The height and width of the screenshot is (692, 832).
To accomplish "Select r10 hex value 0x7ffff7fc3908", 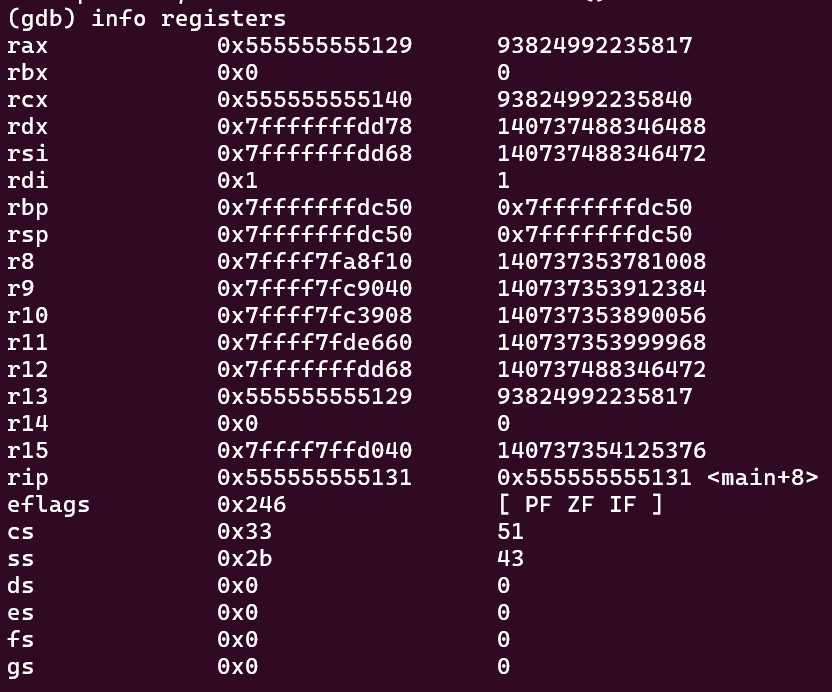I will [x=315, y=316].
